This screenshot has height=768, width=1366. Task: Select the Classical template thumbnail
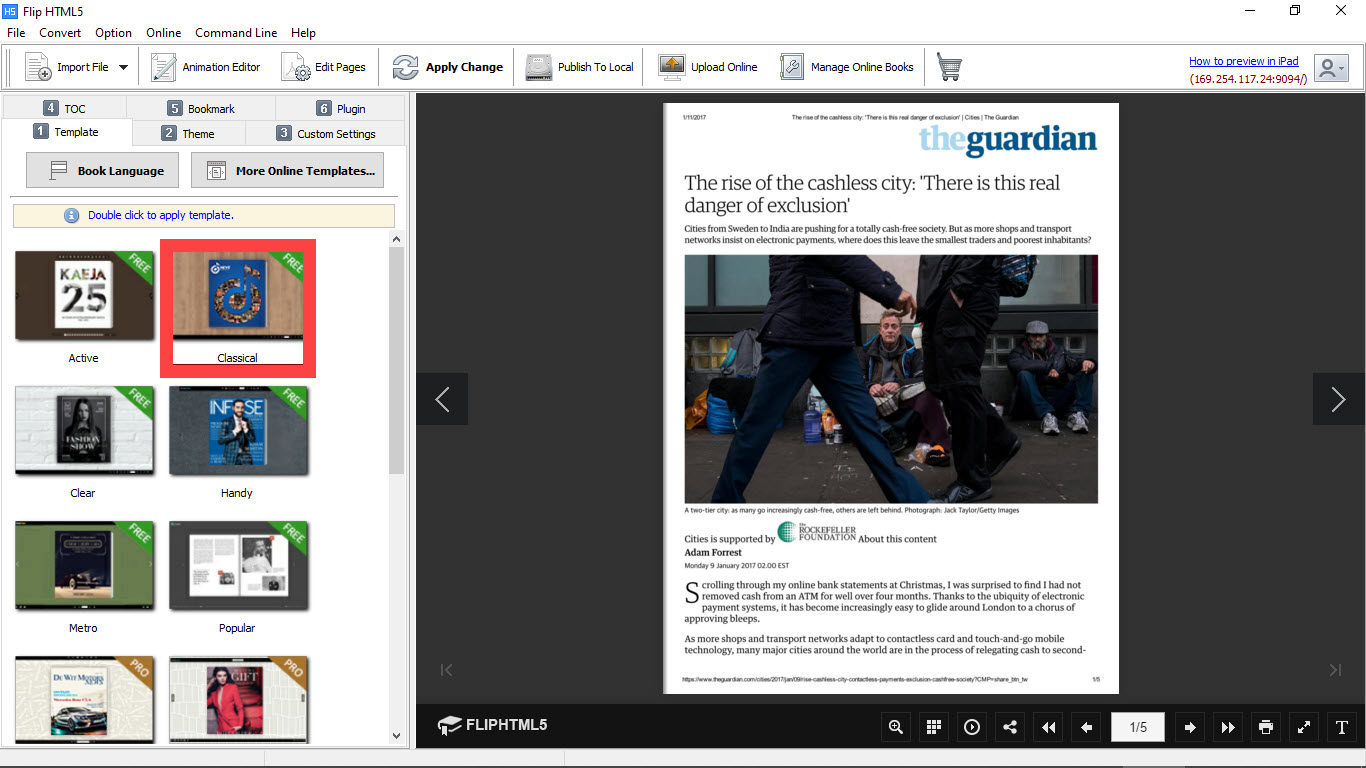pyautogui.click(x=238, y=296)
